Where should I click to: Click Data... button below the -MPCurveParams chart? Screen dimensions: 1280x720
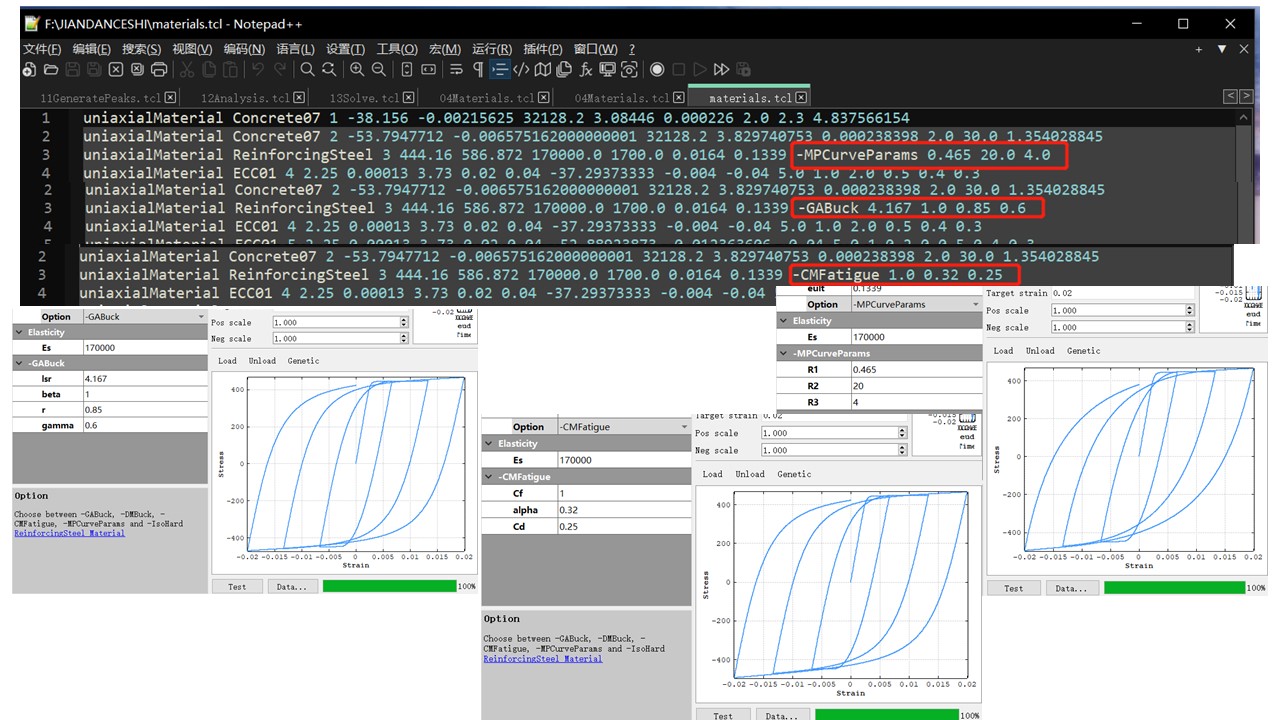coord(1071,588)
